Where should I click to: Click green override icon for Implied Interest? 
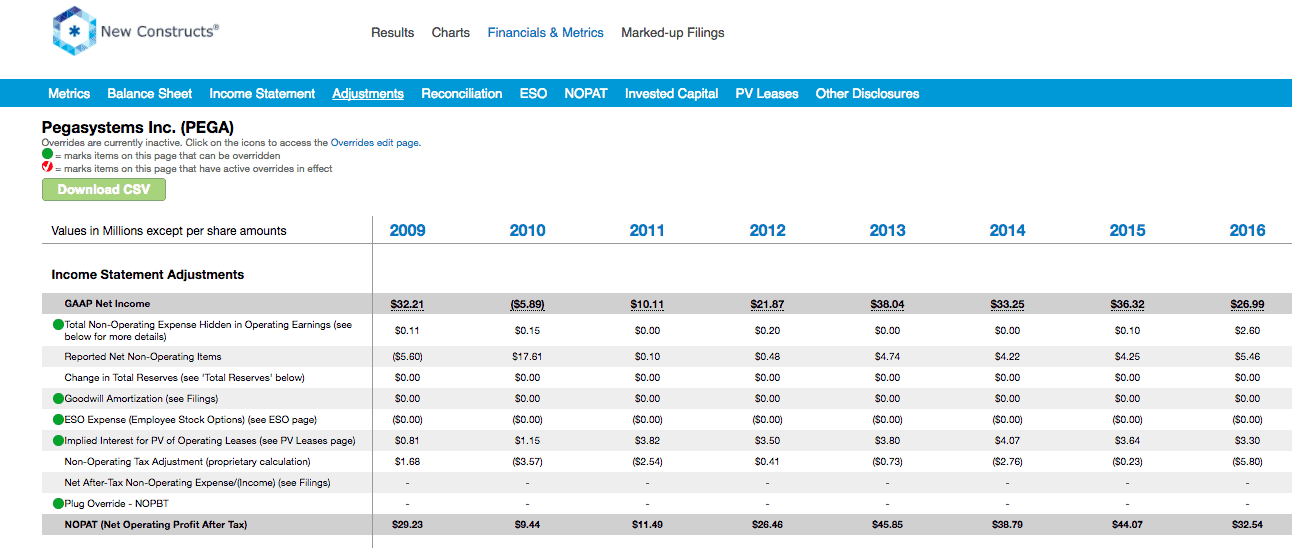pos(58,441)
